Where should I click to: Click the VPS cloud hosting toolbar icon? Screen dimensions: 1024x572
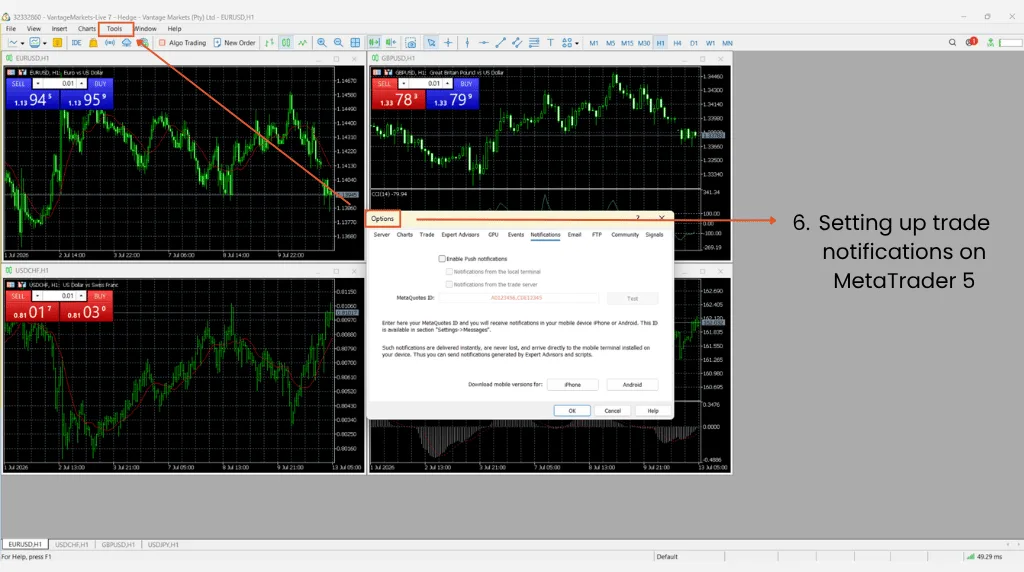click(126, 43)
